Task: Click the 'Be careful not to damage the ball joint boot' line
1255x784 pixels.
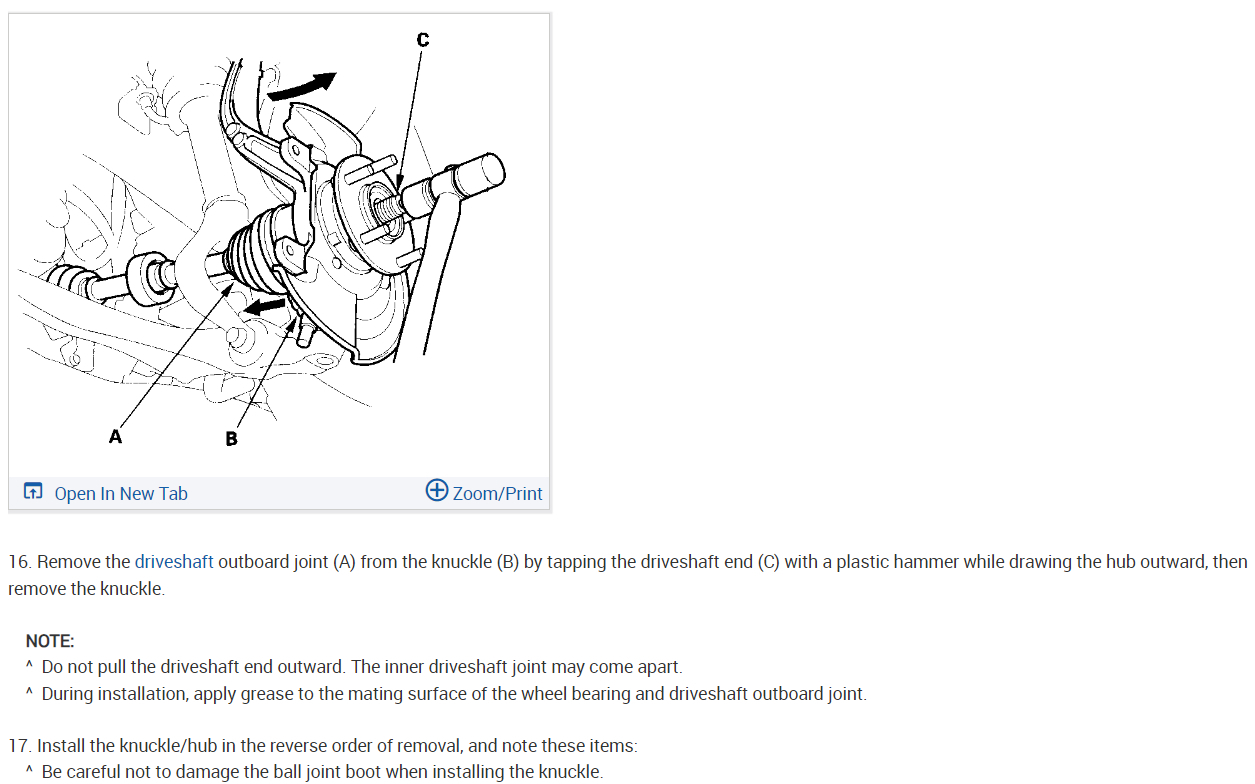Action: 322,772
